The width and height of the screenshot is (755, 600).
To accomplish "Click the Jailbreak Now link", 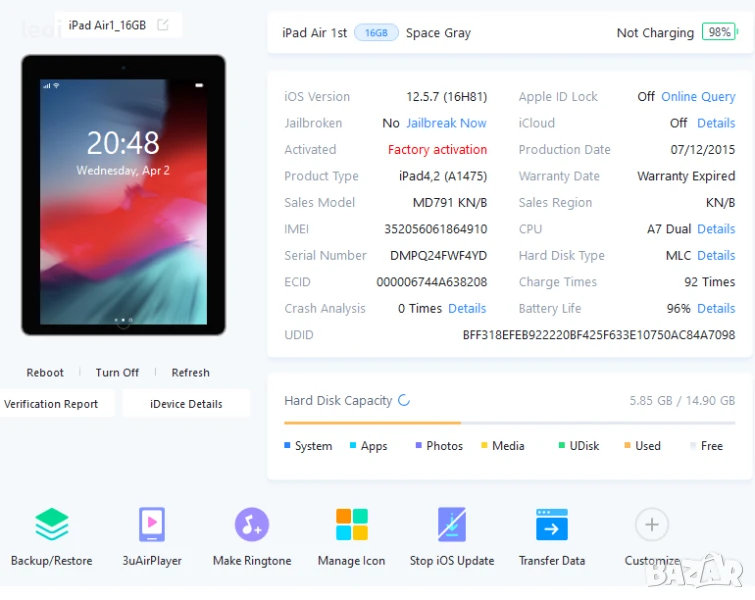I will coord(446,123).
